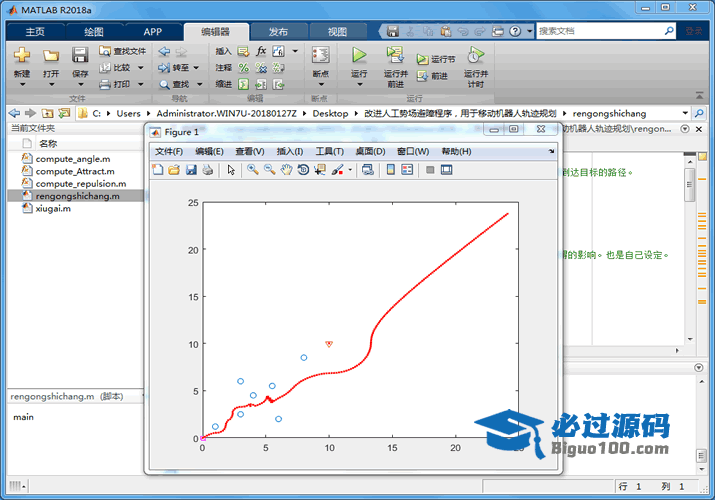
Task: Click the Compare (比较) button
Action: [x=115, y=67]
